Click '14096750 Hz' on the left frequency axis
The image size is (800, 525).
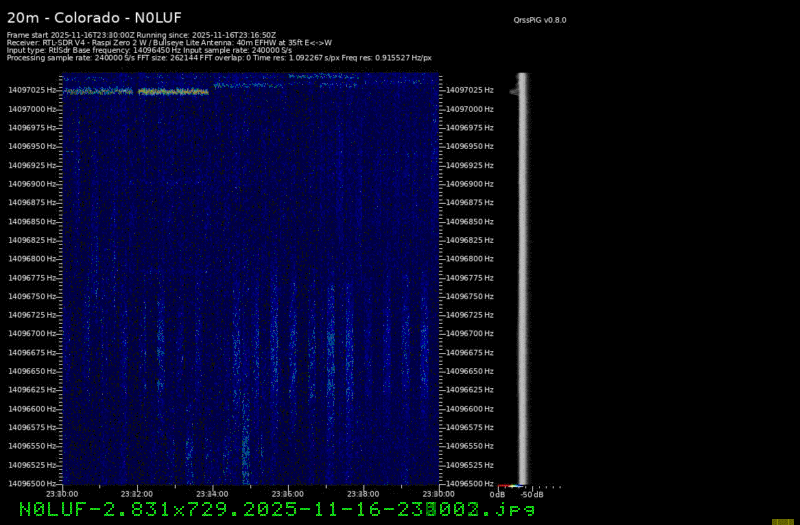(x=32, y=296)
